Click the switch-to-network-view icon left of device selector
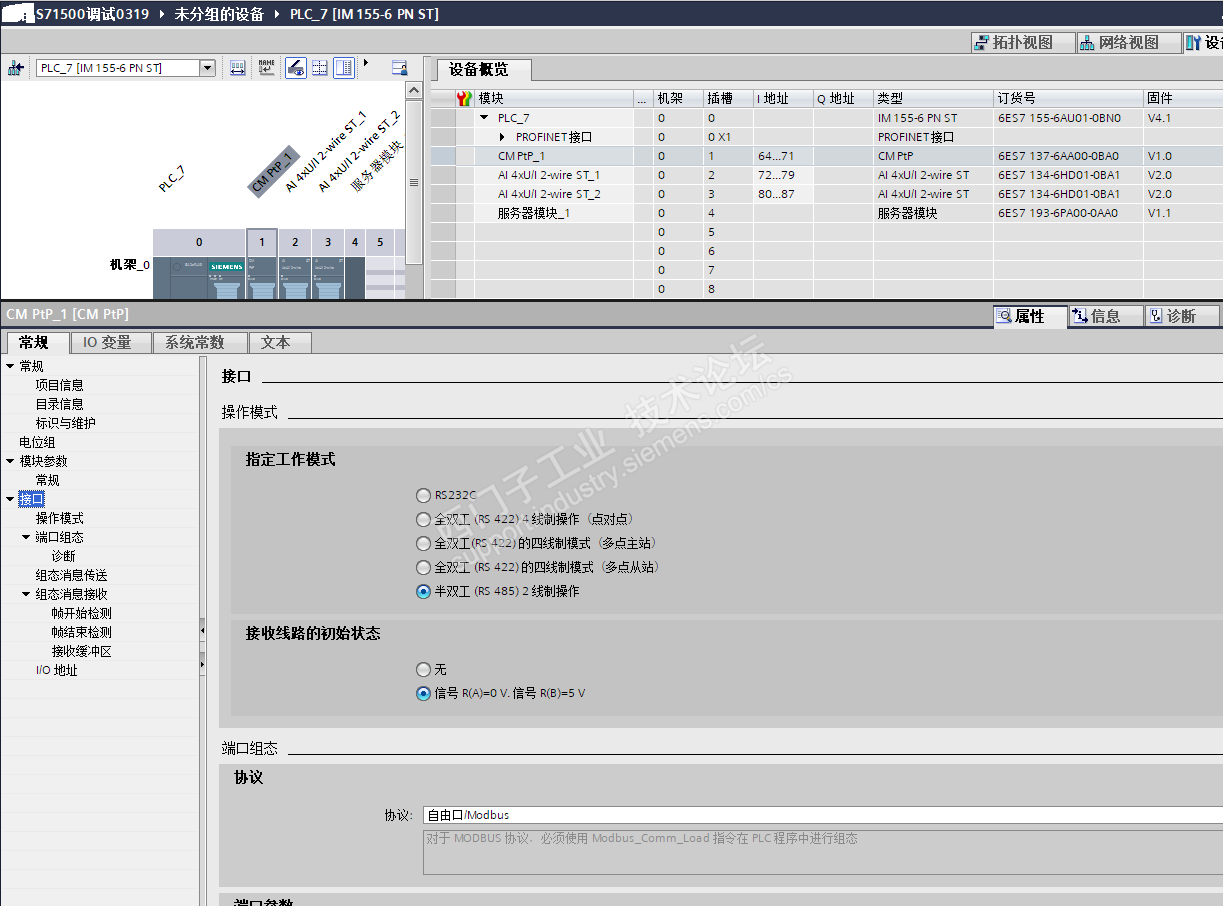Image resolution: width=1223 pixels, height=906 pixels. (15, 68)
